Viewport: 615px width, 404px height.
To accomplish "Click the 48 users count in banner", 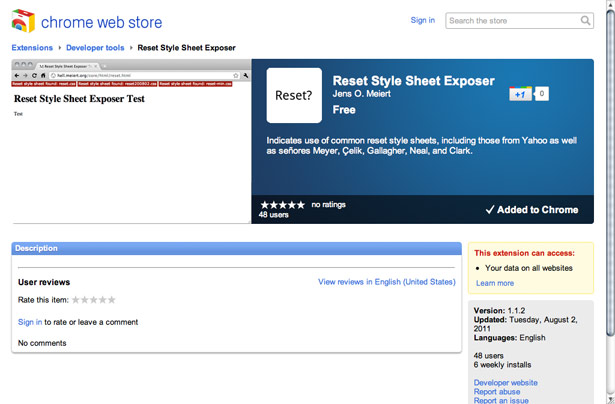I will click(274, 215).
